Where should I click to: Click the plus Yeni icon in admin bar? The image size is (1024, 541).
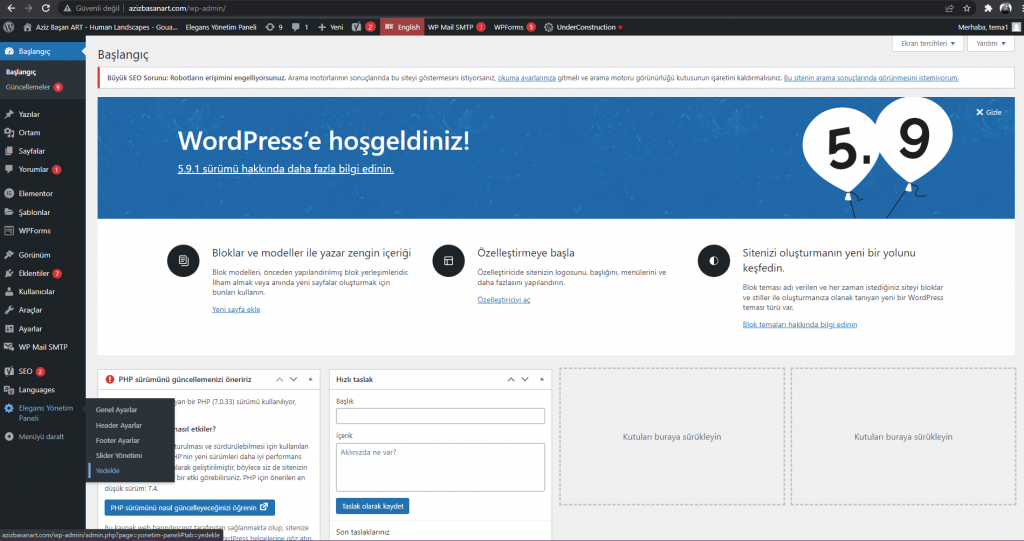pyautogui.click(x=321, y=27)
